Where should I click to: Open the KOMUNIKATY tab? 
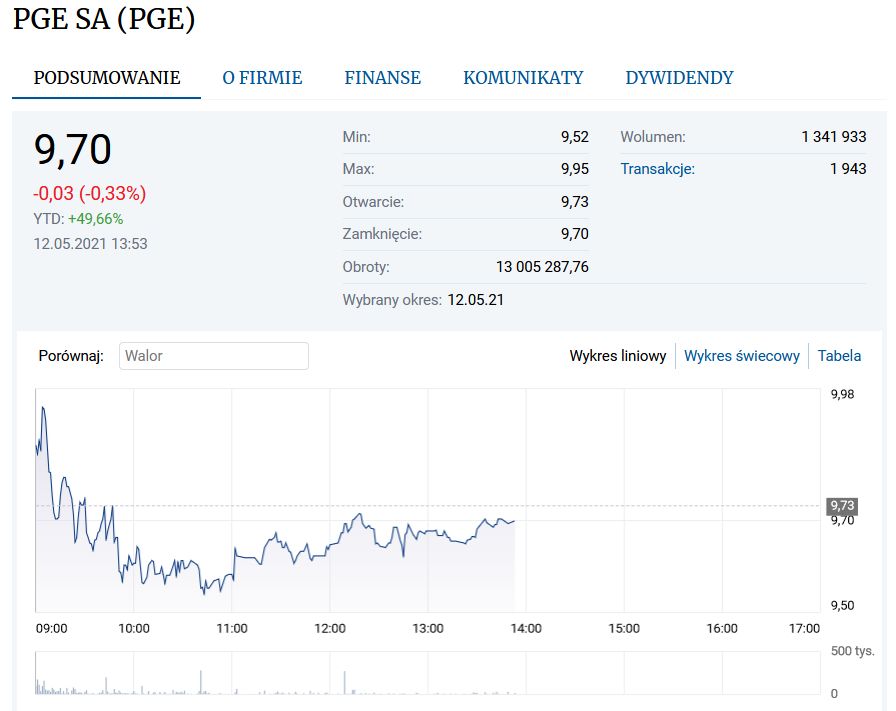pos(523,78)
